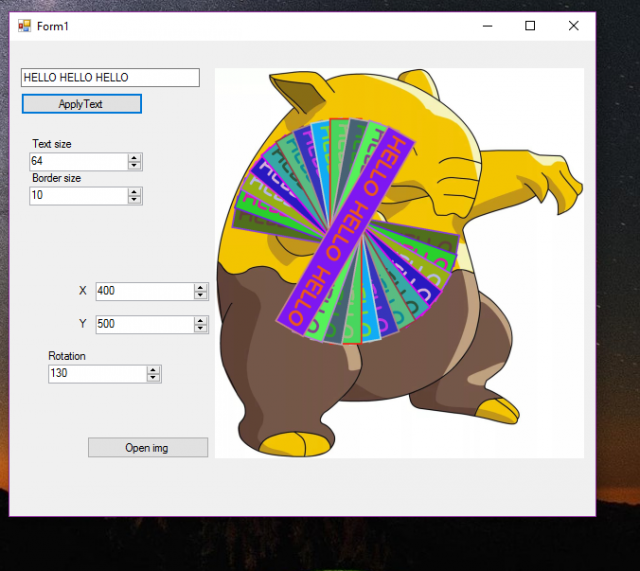640x571 pixels.
Task: Minimize the Form1 window
Action: click(487, 26)
